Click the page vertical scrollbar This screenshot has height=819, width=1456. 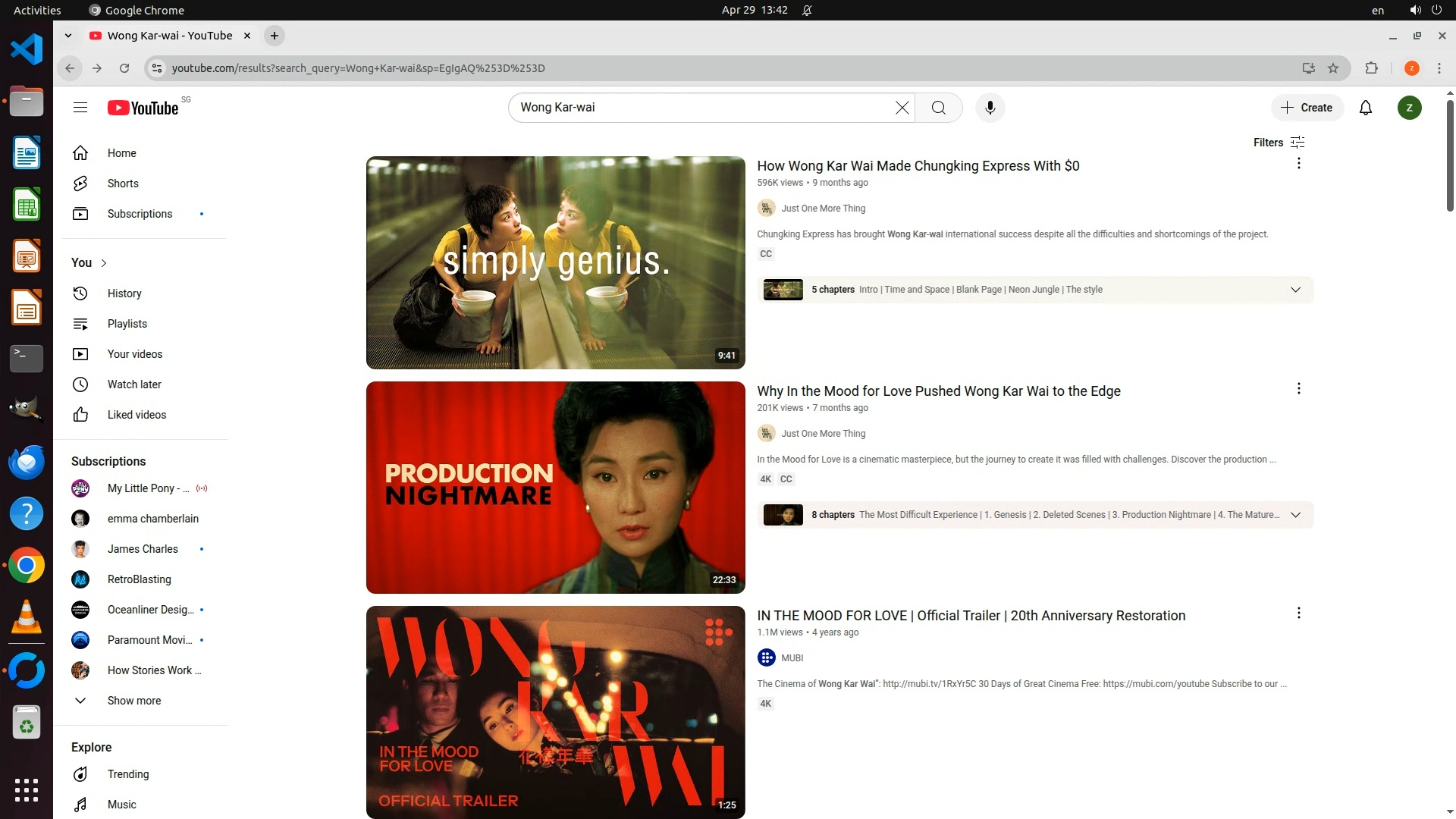(1449, 155)
